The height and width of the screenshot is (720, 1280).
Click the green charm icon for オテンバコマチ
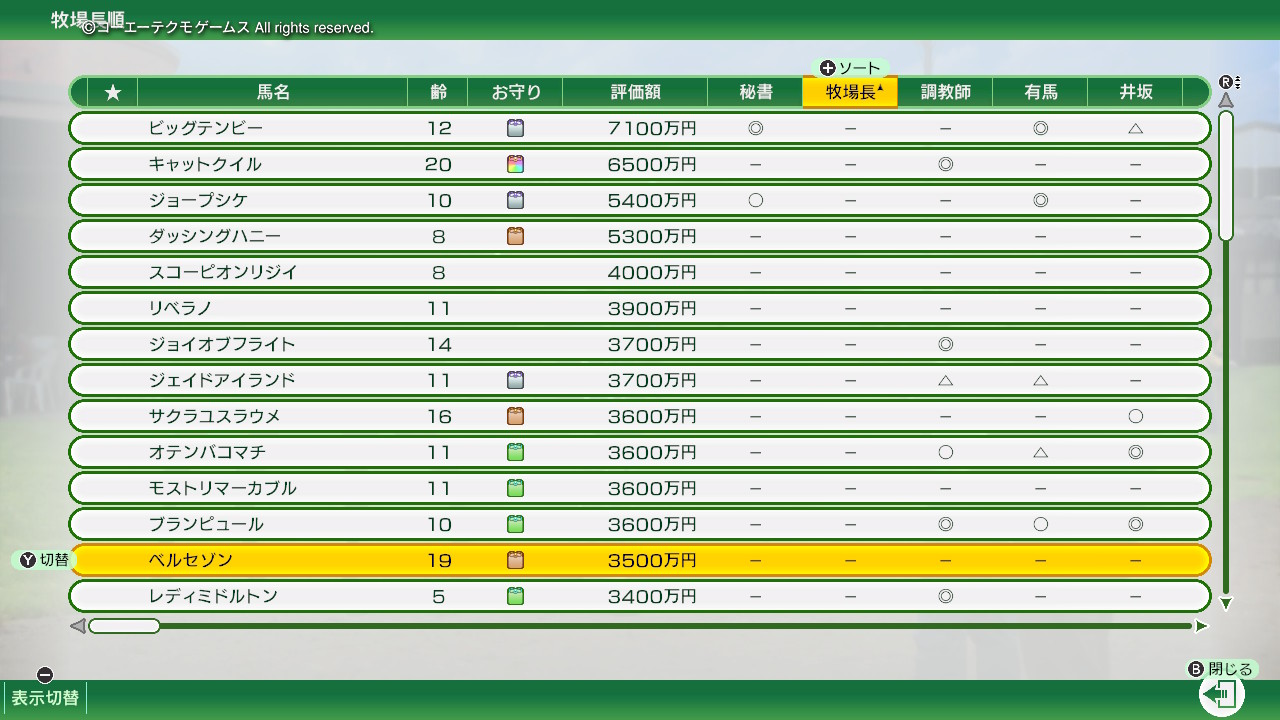pos(516,452)
